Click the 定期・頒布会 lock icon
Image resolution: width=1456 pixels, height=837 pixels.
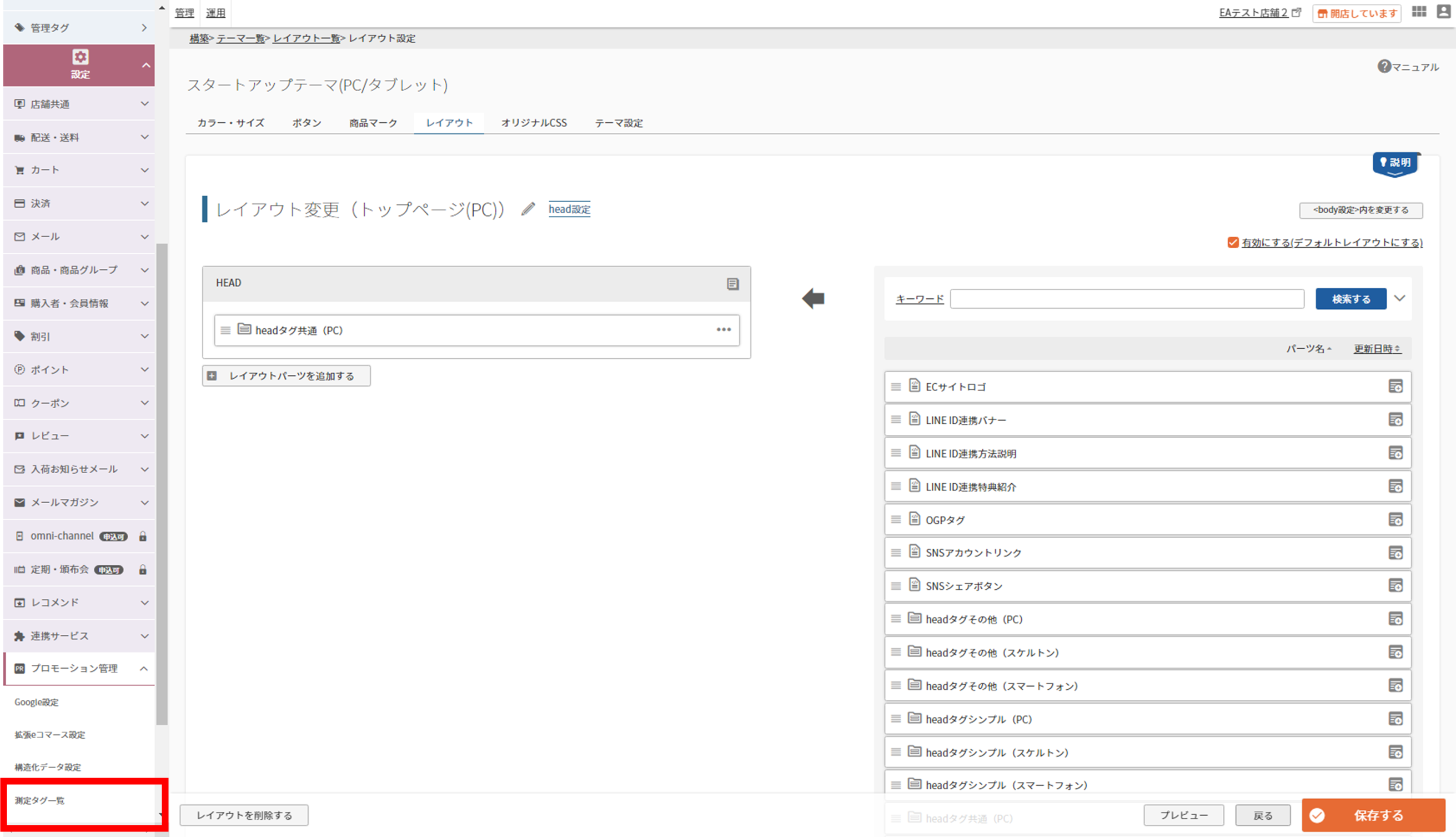coord(143,570)
